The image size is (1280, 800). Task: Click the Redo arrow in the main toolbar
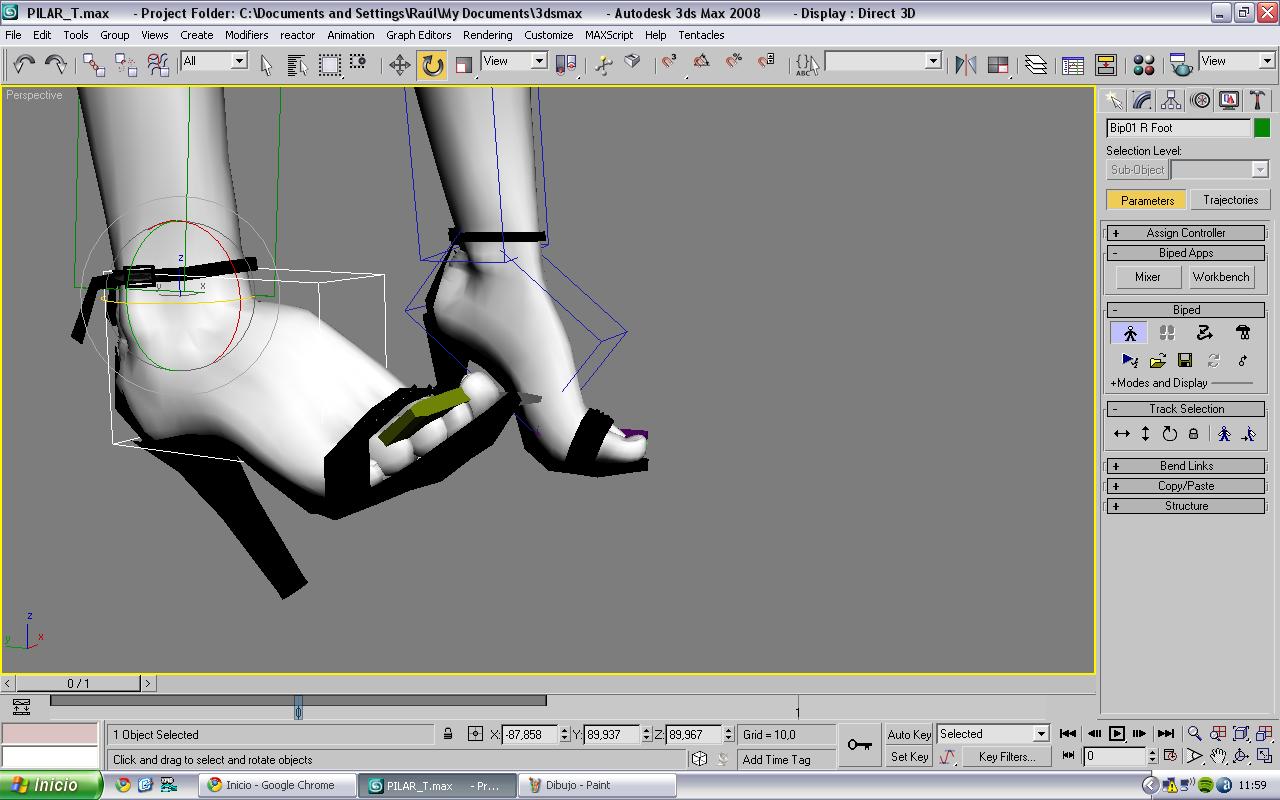pyautogui.click(x=56, y=64)
